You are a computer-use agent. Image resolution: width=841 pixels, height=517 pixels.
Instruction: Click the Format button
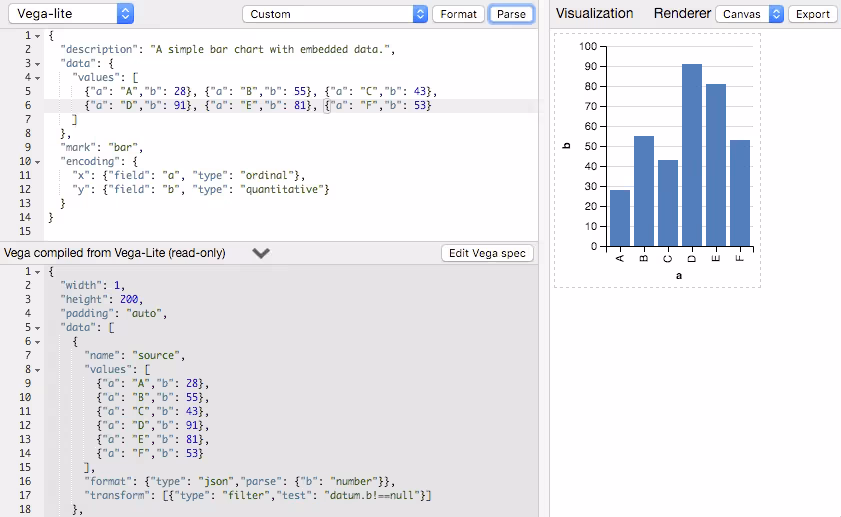pos(459,14)
